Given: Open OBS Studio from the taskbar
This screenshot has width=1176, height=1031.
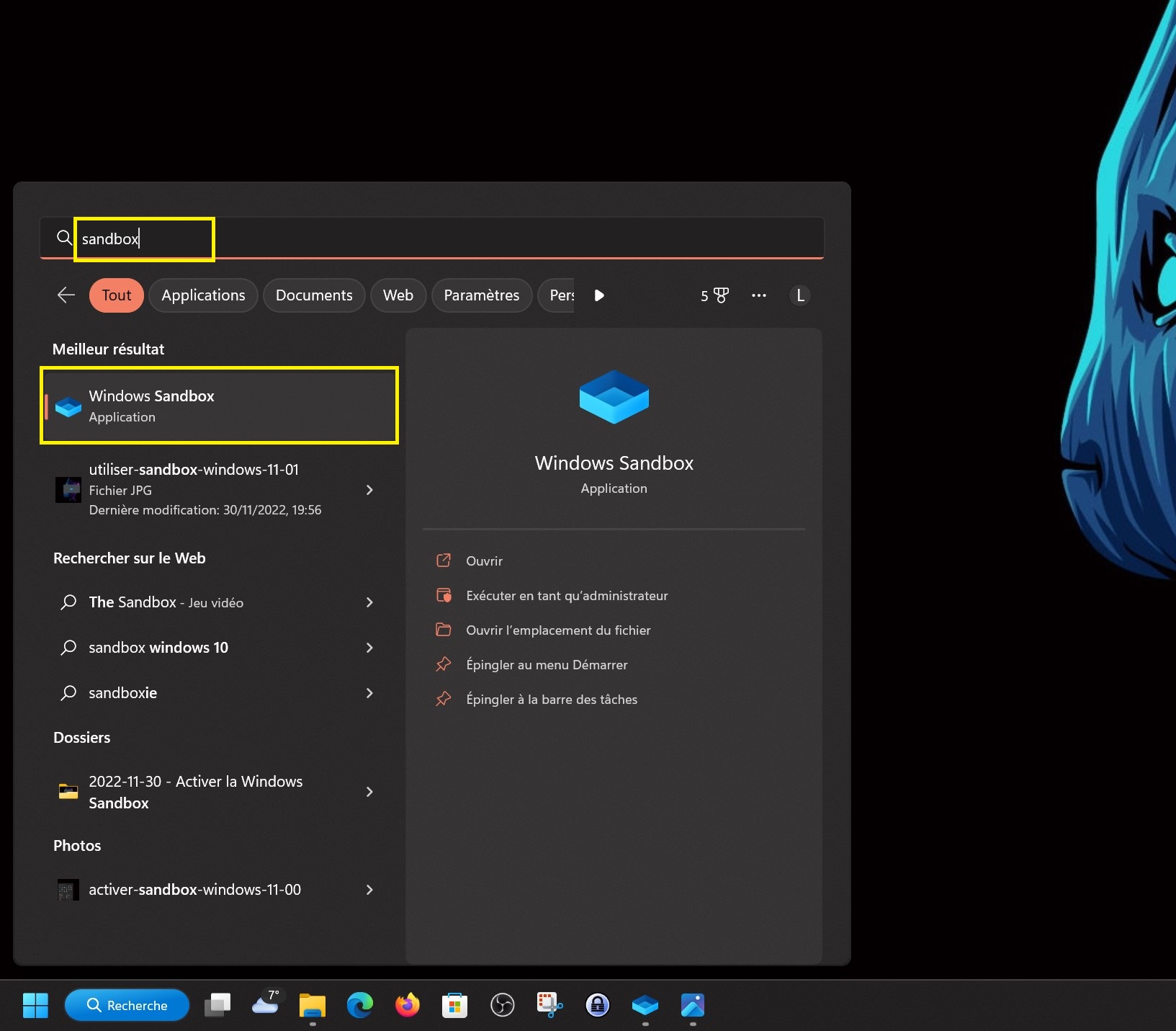Looking at the screenshot, I should tap(503, 1004).
